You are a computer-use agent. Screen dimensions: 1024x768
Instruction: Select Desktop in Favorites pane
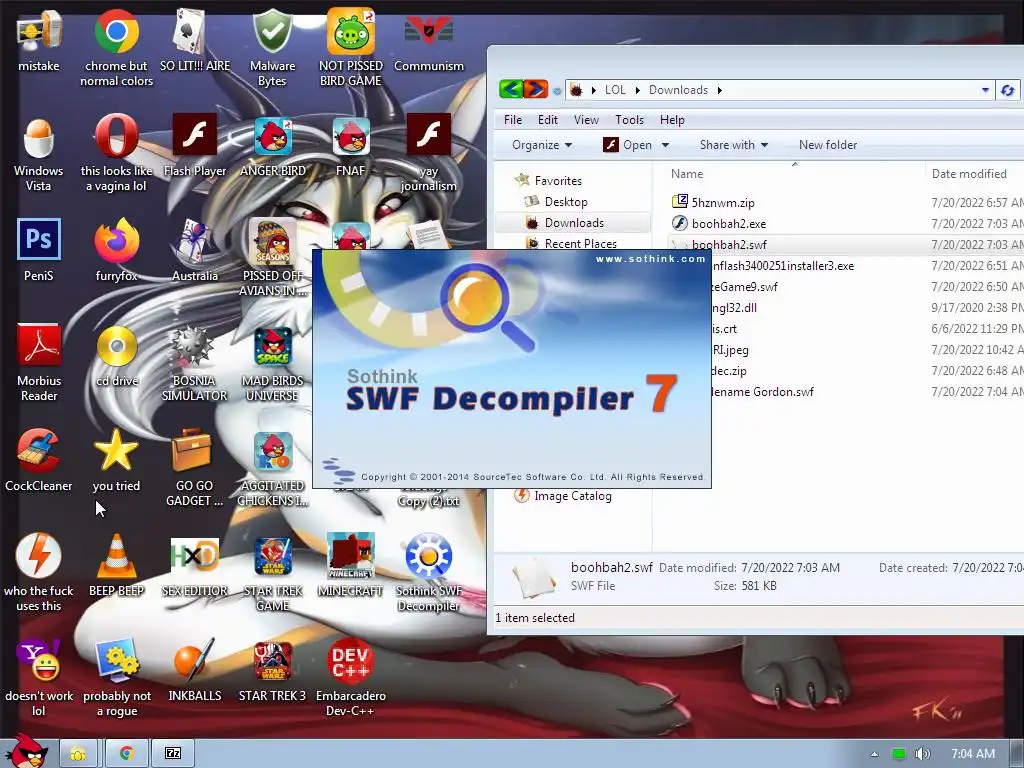point(566,202)
